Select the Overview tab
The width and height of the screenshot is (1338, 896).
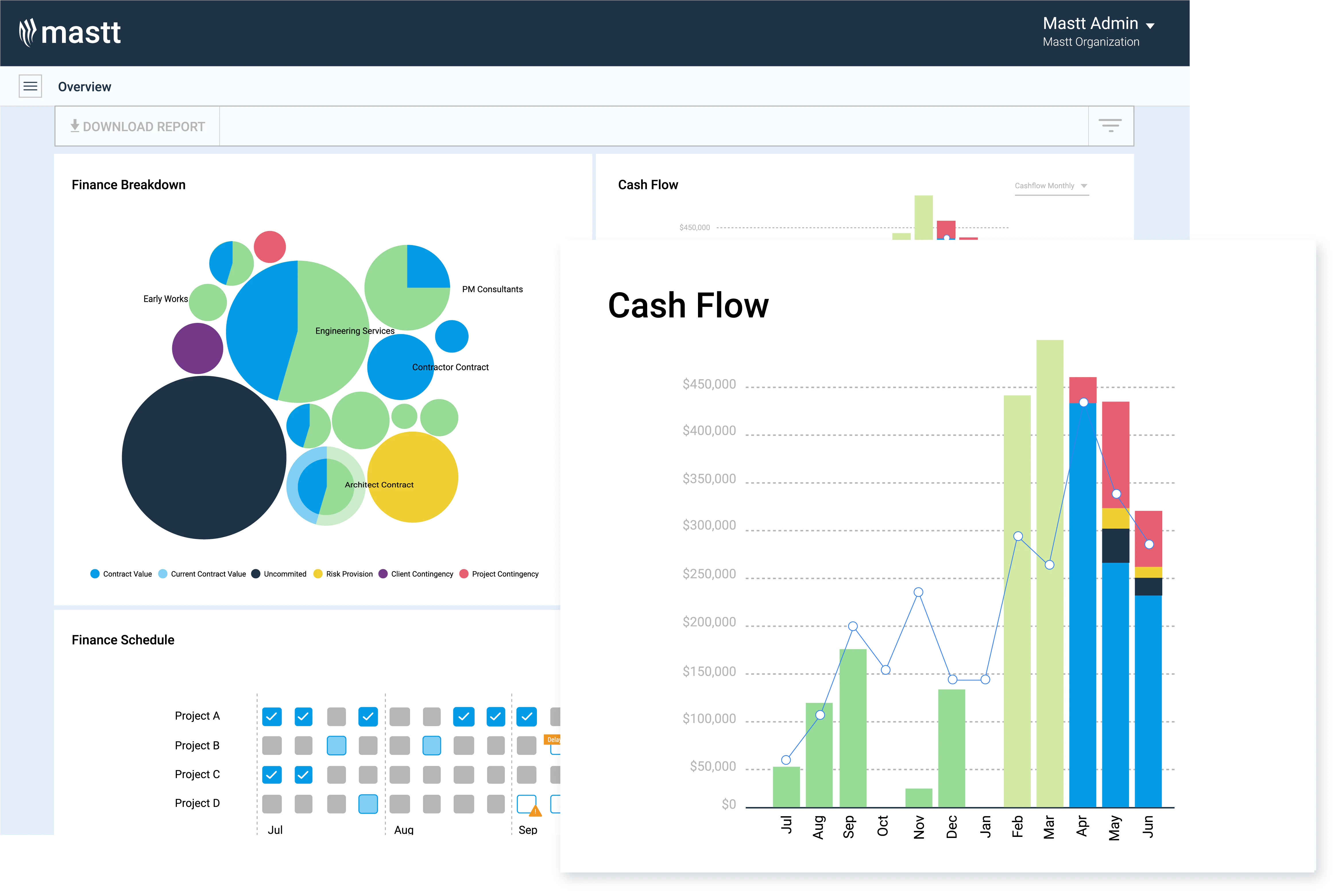pos(85,87)
